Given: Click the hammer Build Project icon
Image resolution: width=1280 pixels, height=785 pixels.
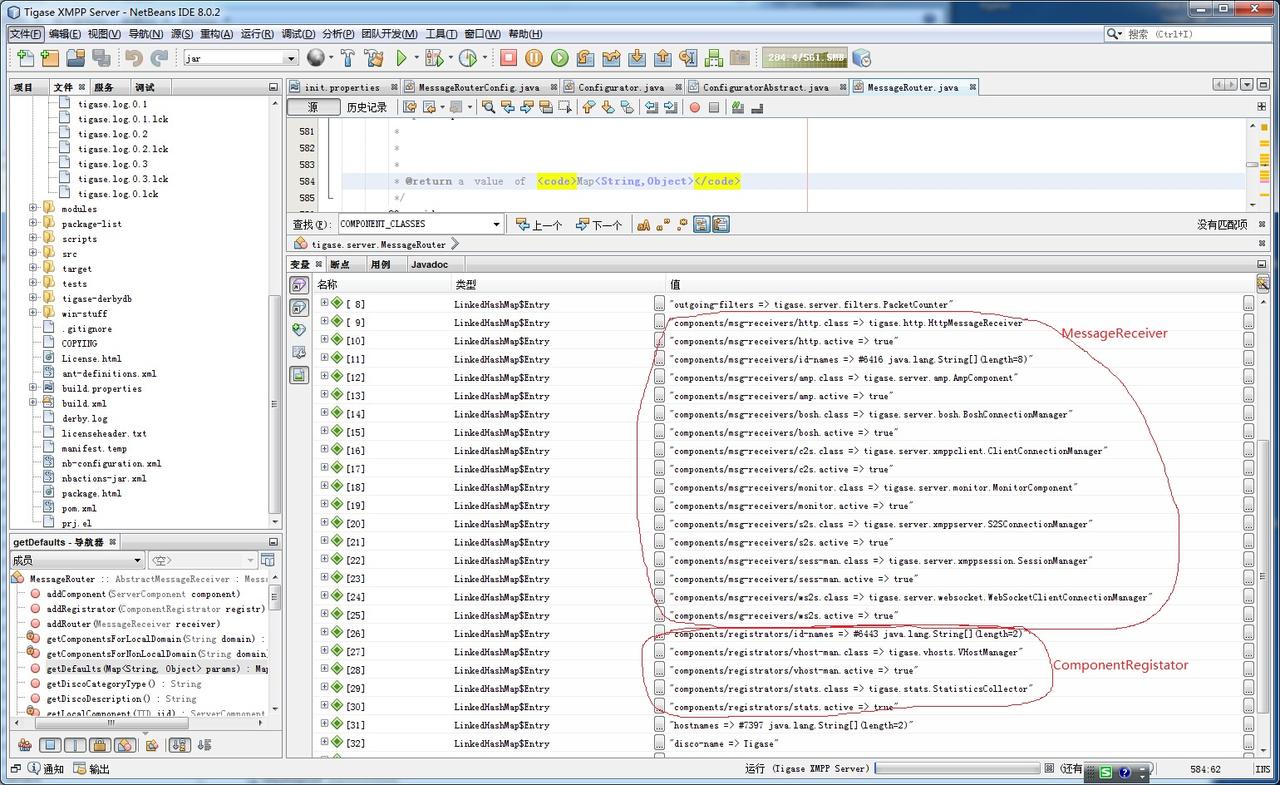Looking at the screenshot, I should (x=347, y=58).
